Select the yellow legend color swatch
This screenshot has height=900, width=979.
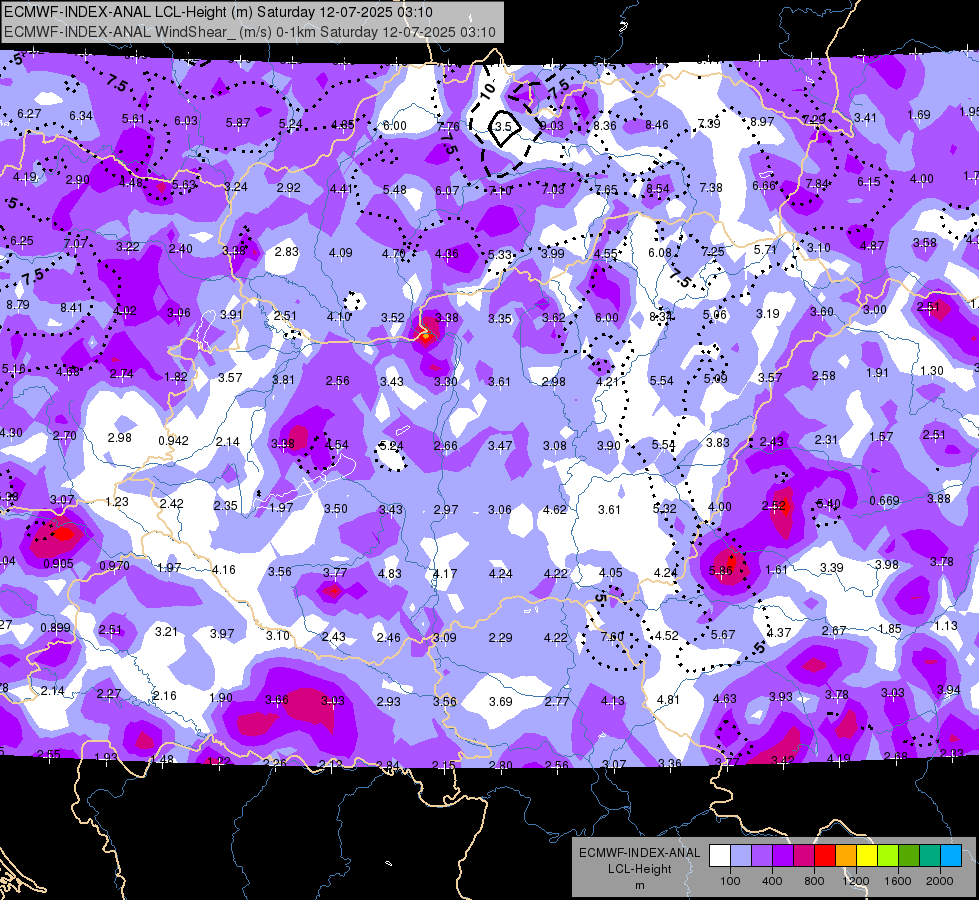tap(867, 855)
